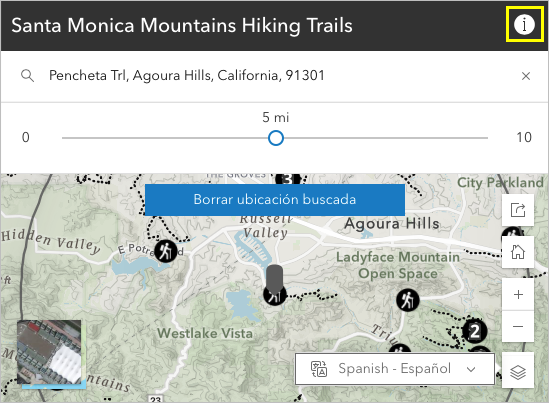This screenshot has width=549, height=403.
Task: Open the share map icon
Action: click(x=518, y=210)
